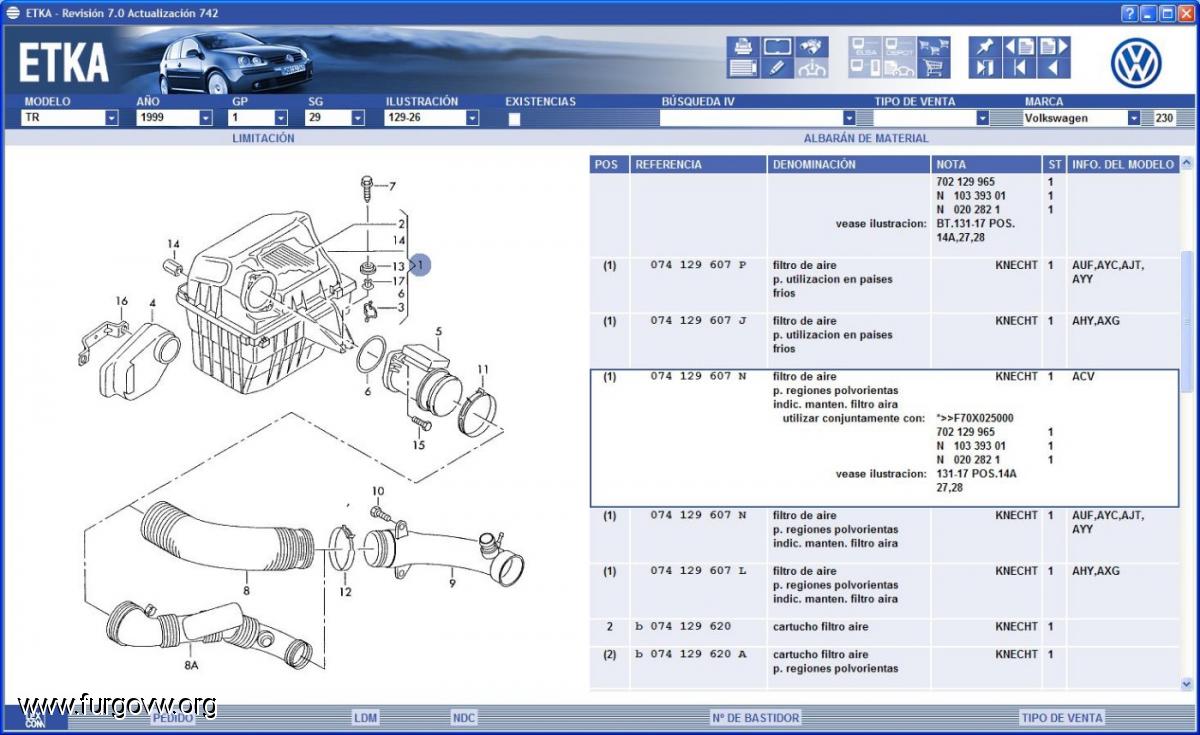Click the ST column header
Screen dimensions: 1200x735
coord(1055,164)
